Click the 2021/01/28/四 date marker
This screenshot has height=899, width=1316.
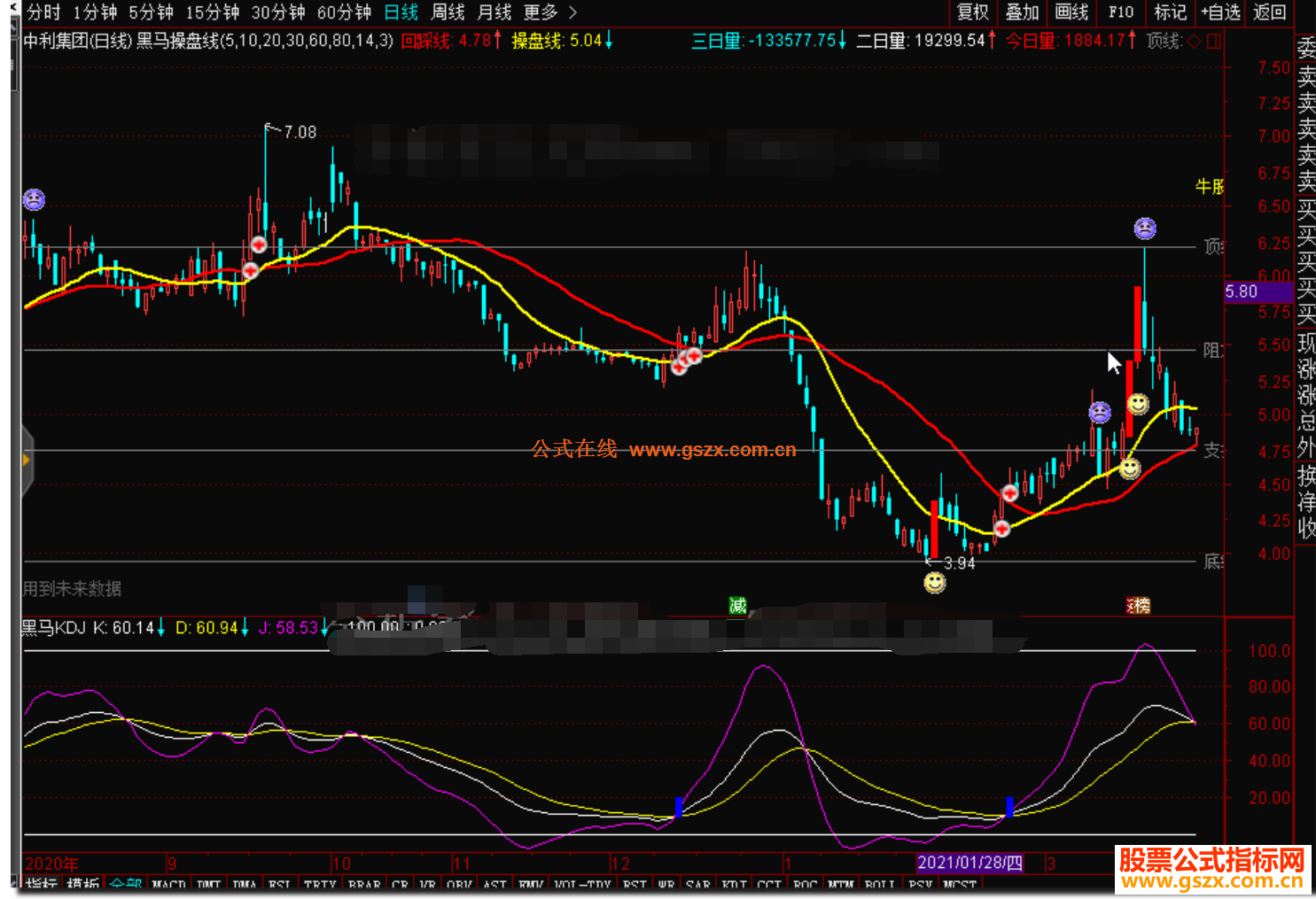click(969, 863)
